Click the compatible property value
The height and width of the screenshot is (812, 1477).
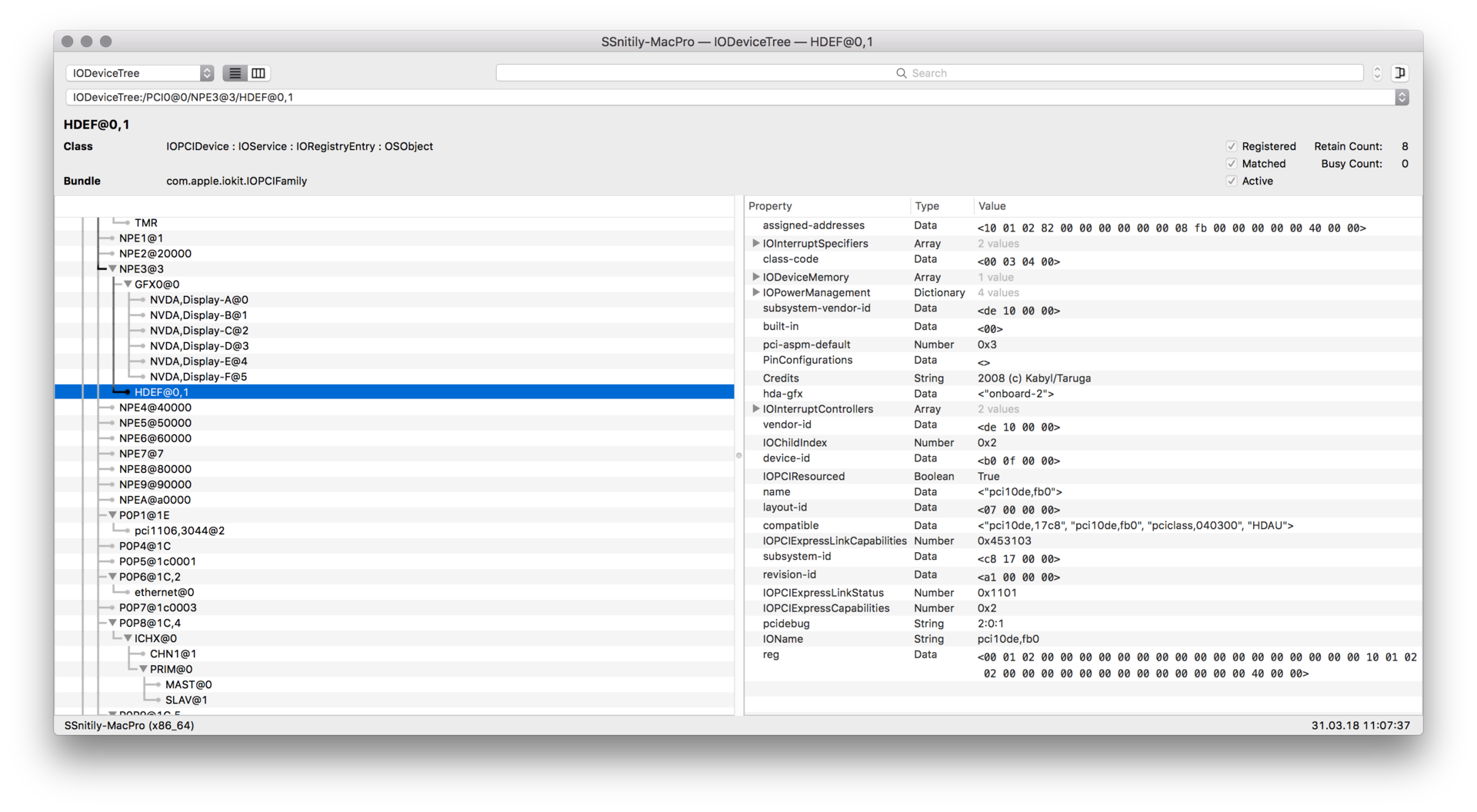coord(1135,526)
